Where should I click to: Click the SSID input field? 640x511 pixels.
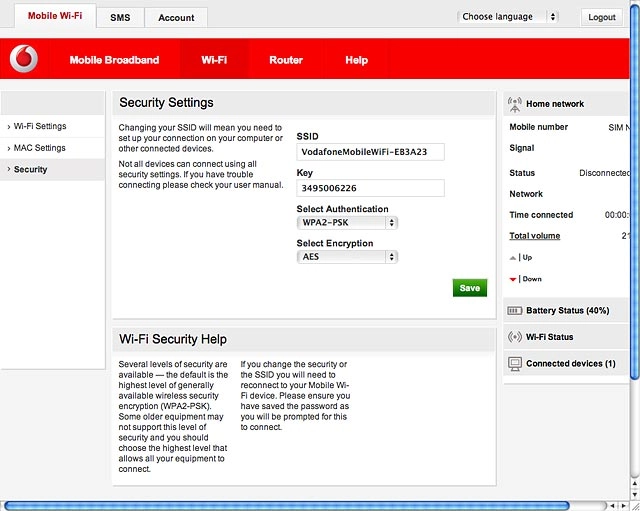pos(370,152)
